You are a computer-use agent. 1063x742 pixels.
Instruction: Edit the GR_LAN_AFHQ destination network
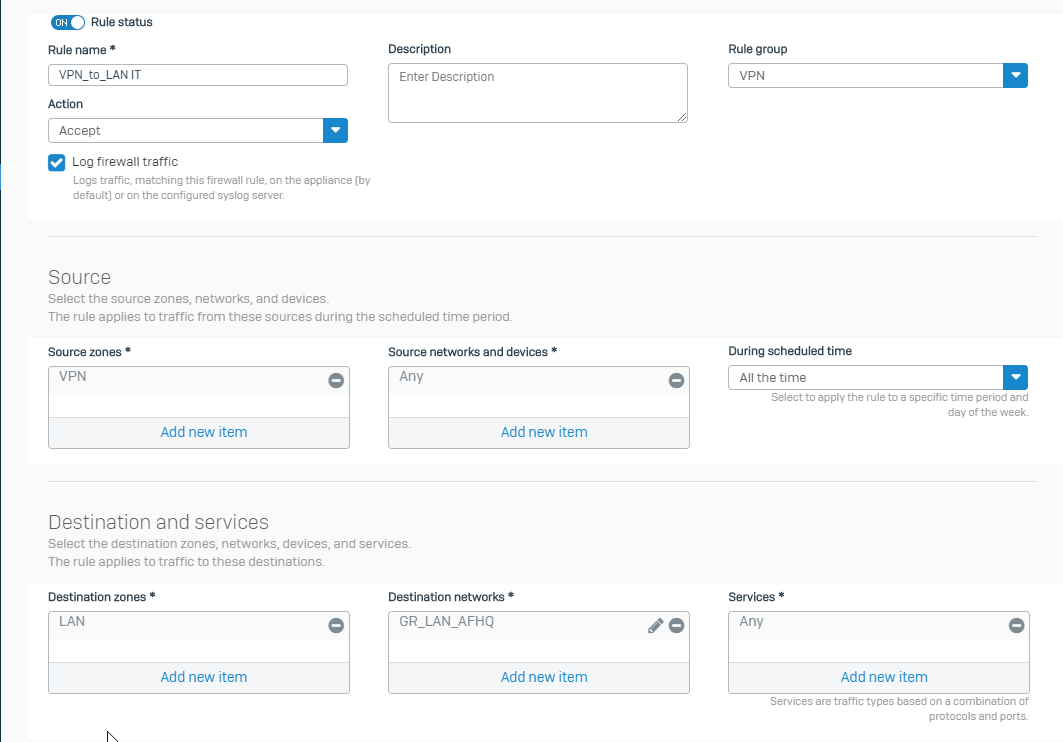(x=655, y=625)
